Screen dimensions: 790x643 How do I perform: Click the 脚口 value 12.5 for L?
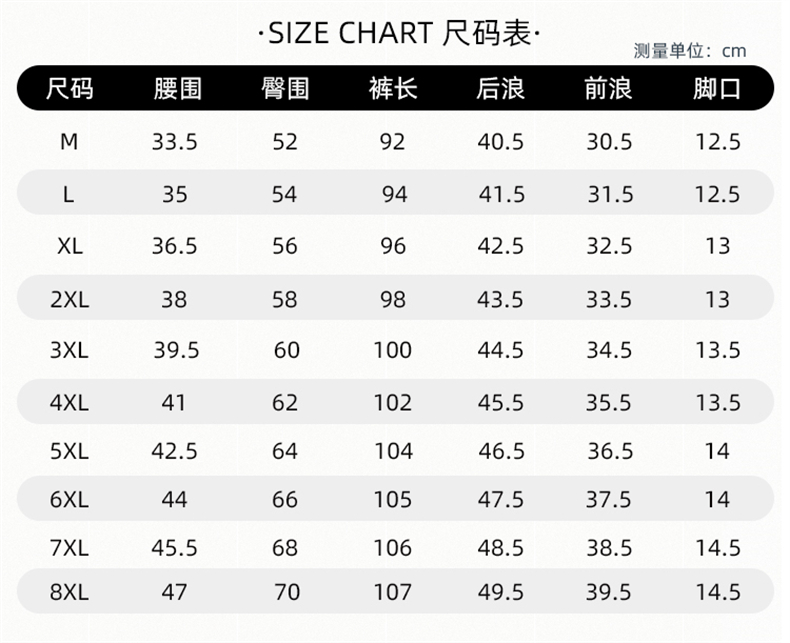point(717,194)
